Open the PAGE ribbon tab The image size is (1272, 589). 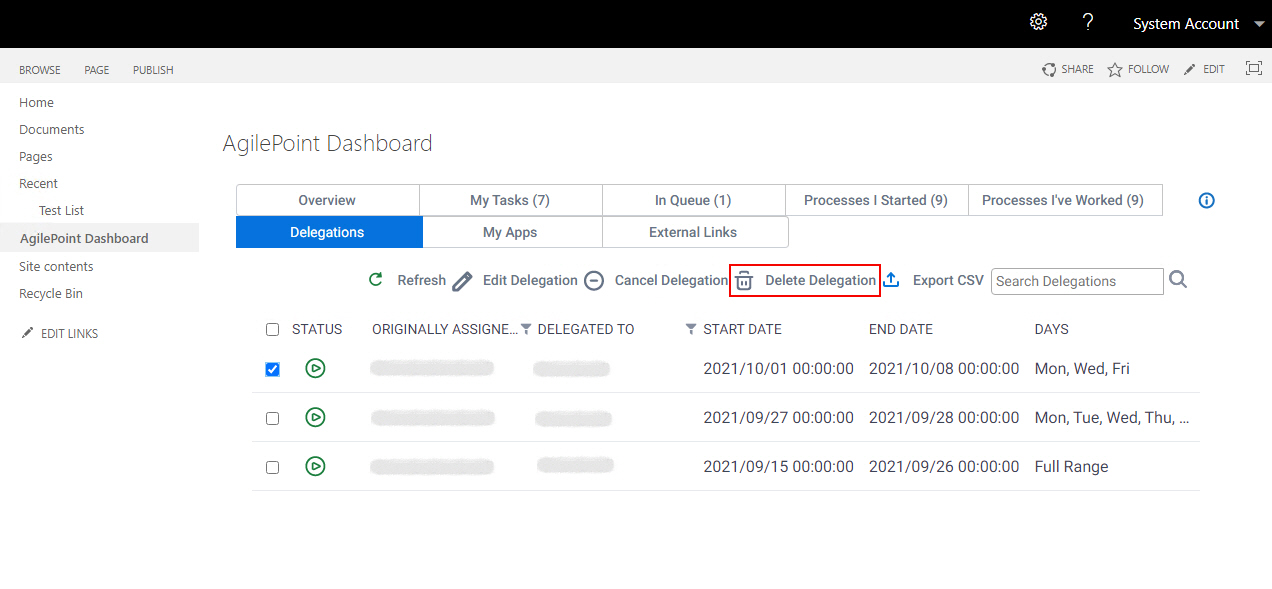pyautogui.click(x=97, y=70)
